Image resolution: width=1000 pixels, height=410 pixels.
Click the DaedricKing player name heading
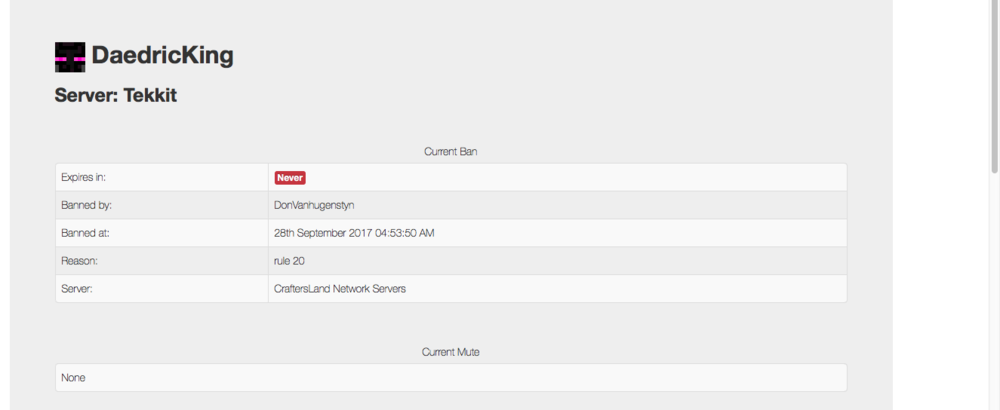[x=162, y=56]
